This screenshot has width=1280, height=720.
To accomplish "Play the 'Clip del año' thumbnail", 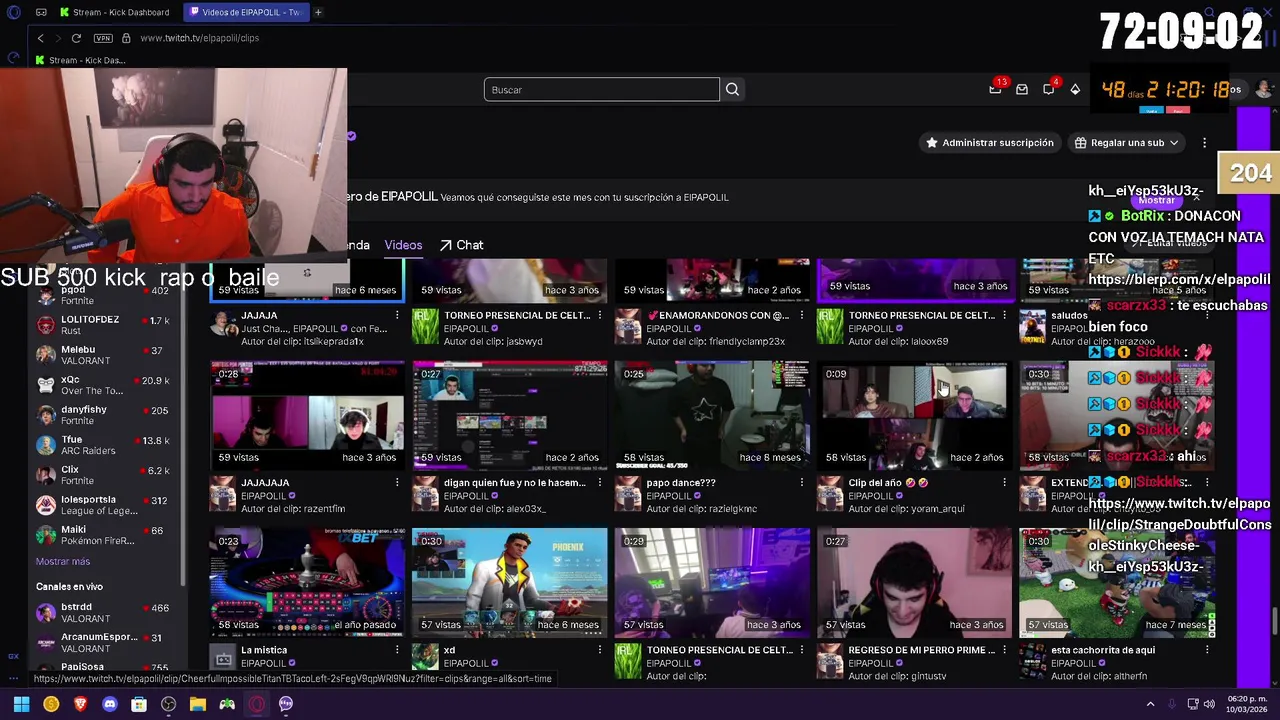I will coord(915,415).
